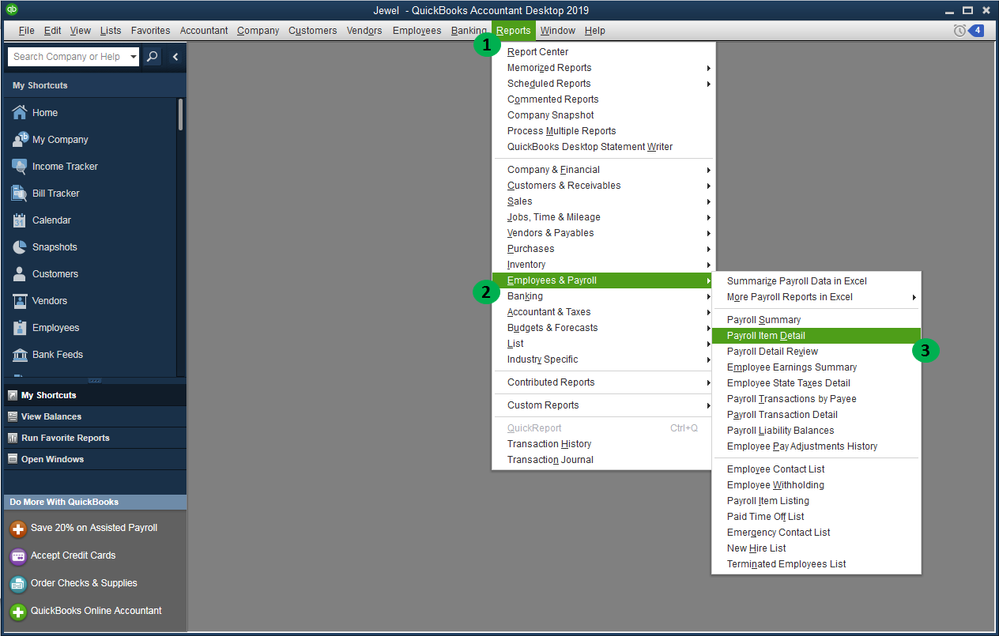Click View Balances button
999x636 pixels.
click(95, 416)
